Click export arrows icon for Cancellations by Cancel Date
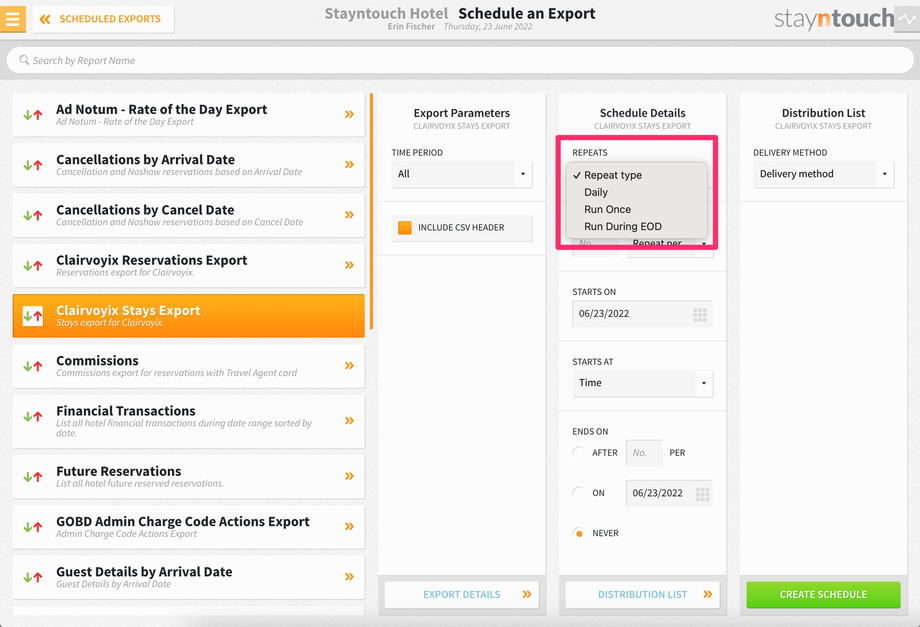The height and width of the screenshot is (627, 920). (x=33, y=215)
